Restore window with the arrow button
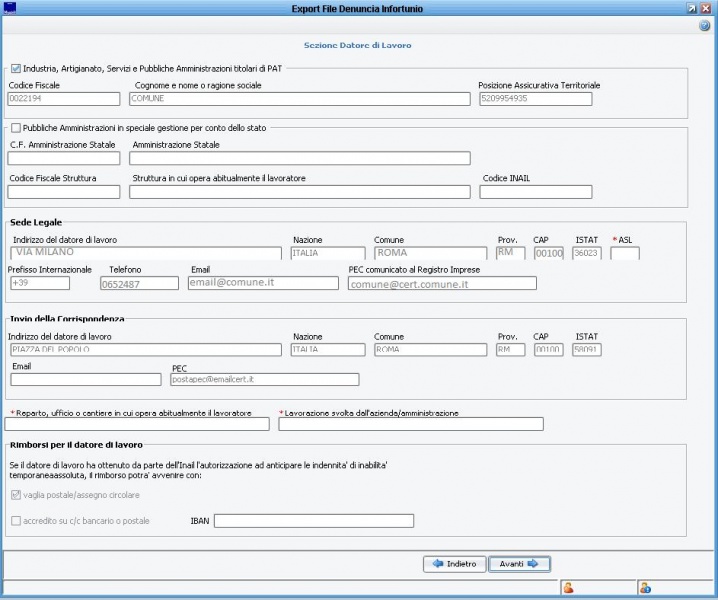The height and width of the screenshot is (600, 718). click(x=692, y=9)
